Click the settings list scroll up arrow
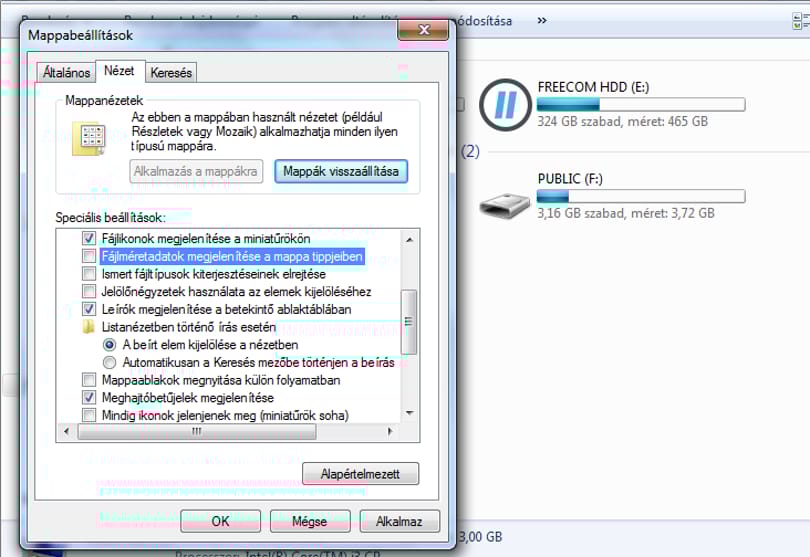Image resolution: width=810 pixels, height=557 pixels. 410,239
